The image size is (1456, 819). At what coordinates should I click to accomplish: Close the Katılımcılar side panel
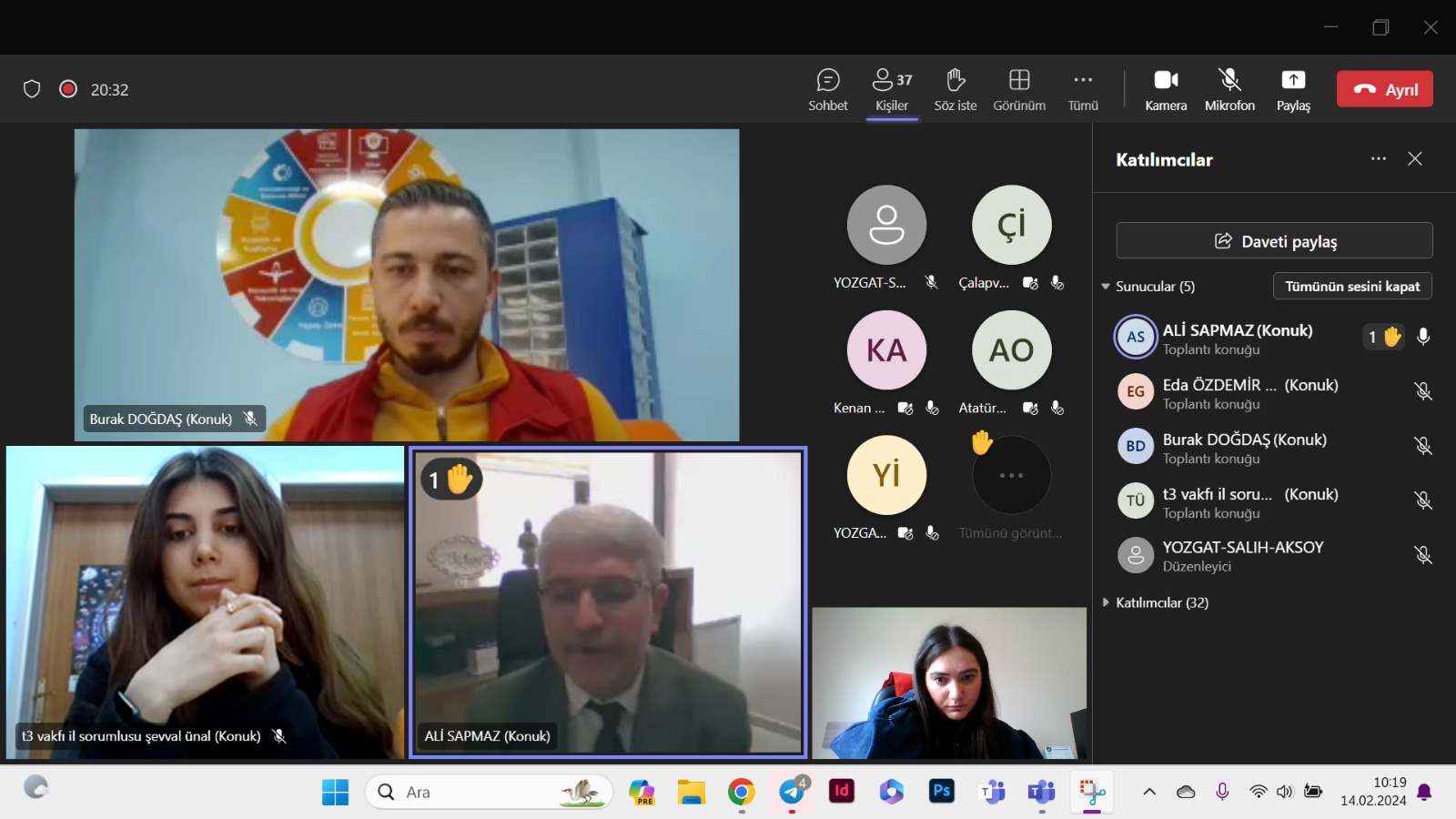pos(1414,159)
